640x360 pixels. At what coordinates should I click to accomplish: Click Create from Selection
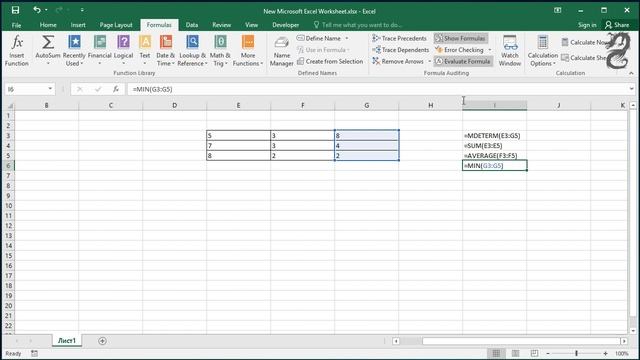330,61
